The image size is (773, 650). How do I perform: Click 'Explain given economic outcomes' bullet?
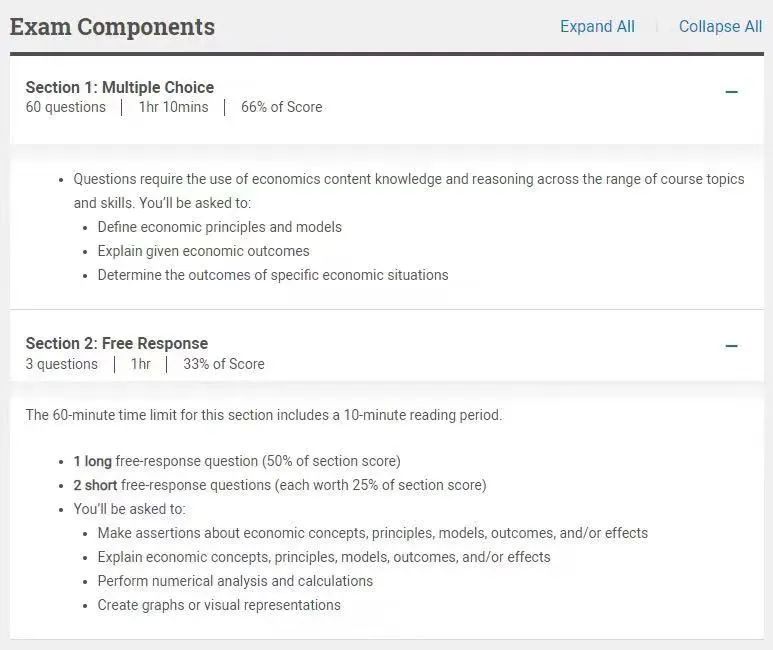point(204,251)
